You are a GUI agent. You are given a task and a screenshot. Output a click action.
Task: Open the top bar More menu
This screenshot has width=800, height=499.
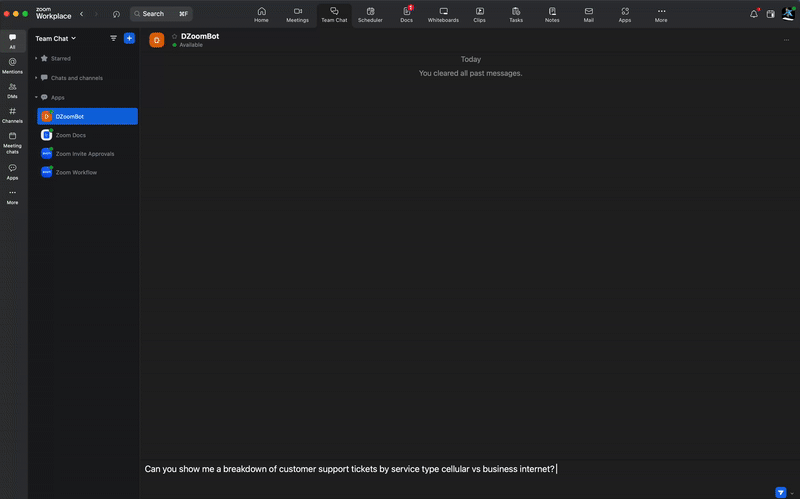point(661,15)
